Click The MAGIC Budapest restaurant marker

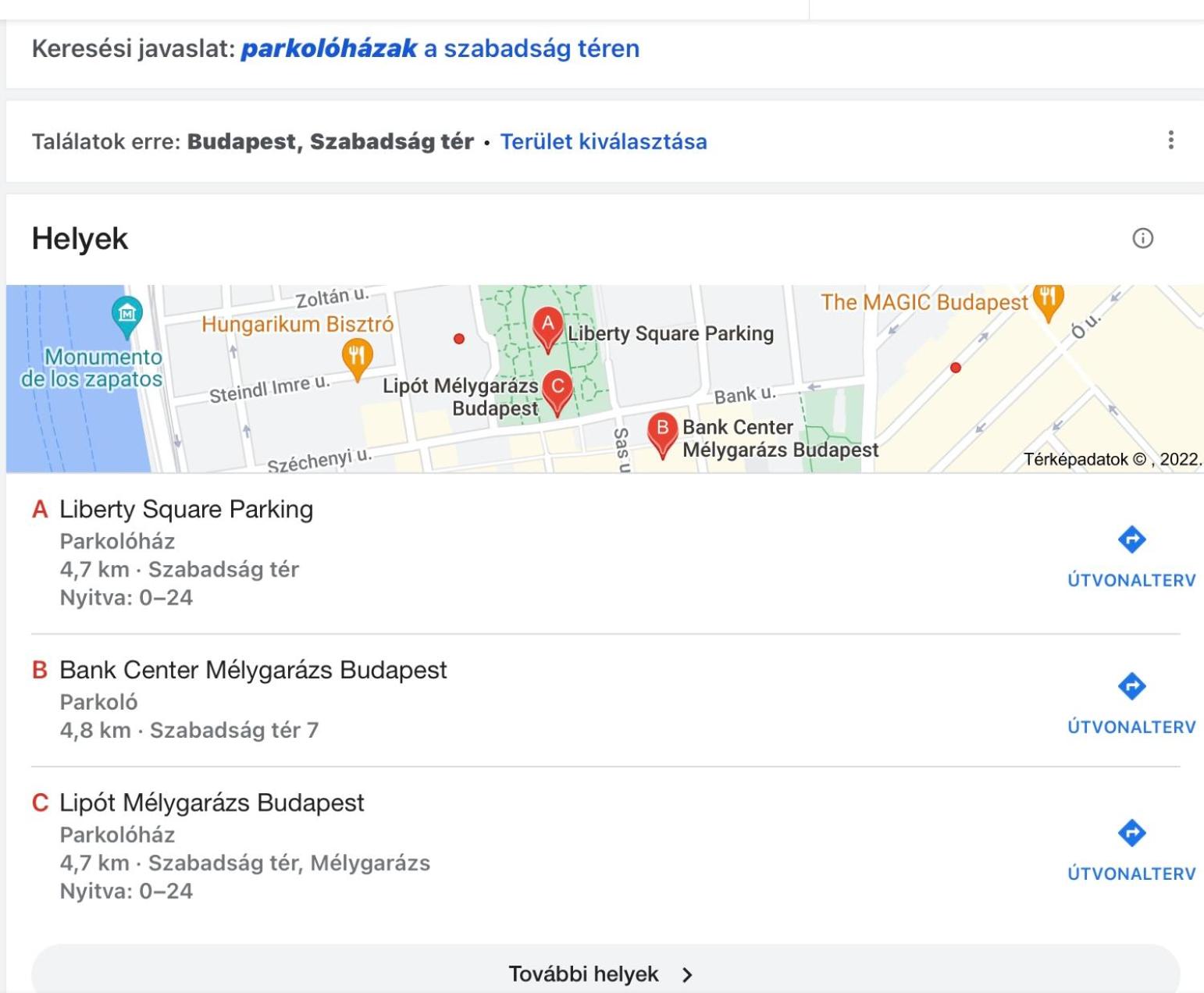pyautogui.click(x=1048, y=301)
